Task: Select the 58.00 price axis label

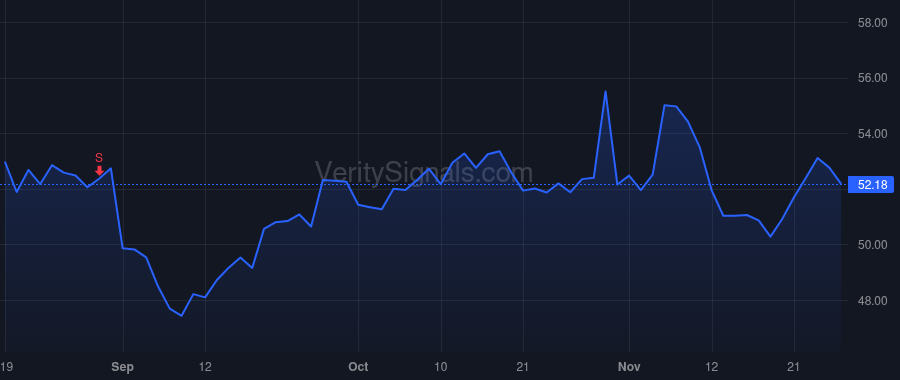Action: click(872, 23)
